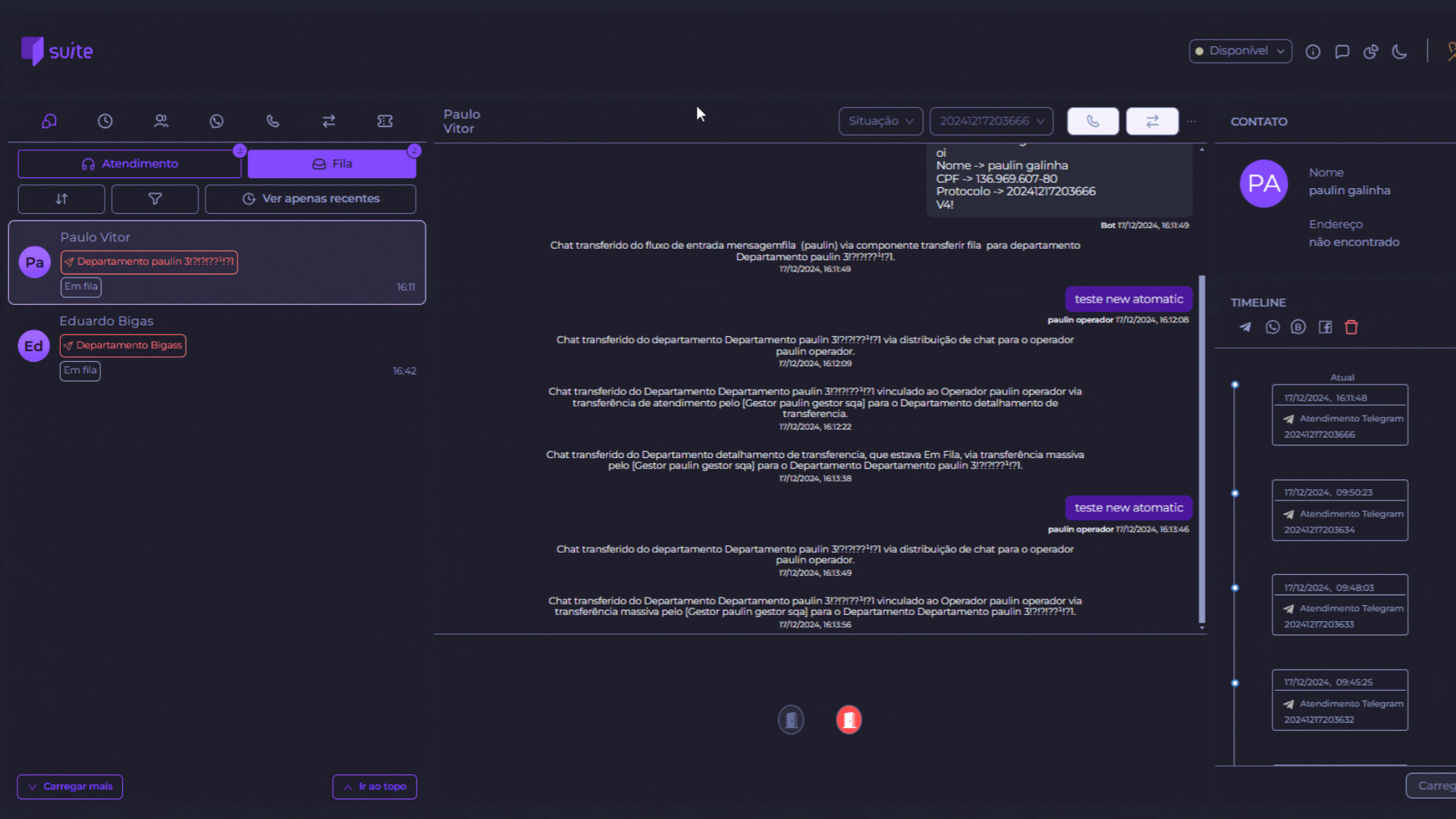Open the contacts people icon tab

[x=161, y=121]
